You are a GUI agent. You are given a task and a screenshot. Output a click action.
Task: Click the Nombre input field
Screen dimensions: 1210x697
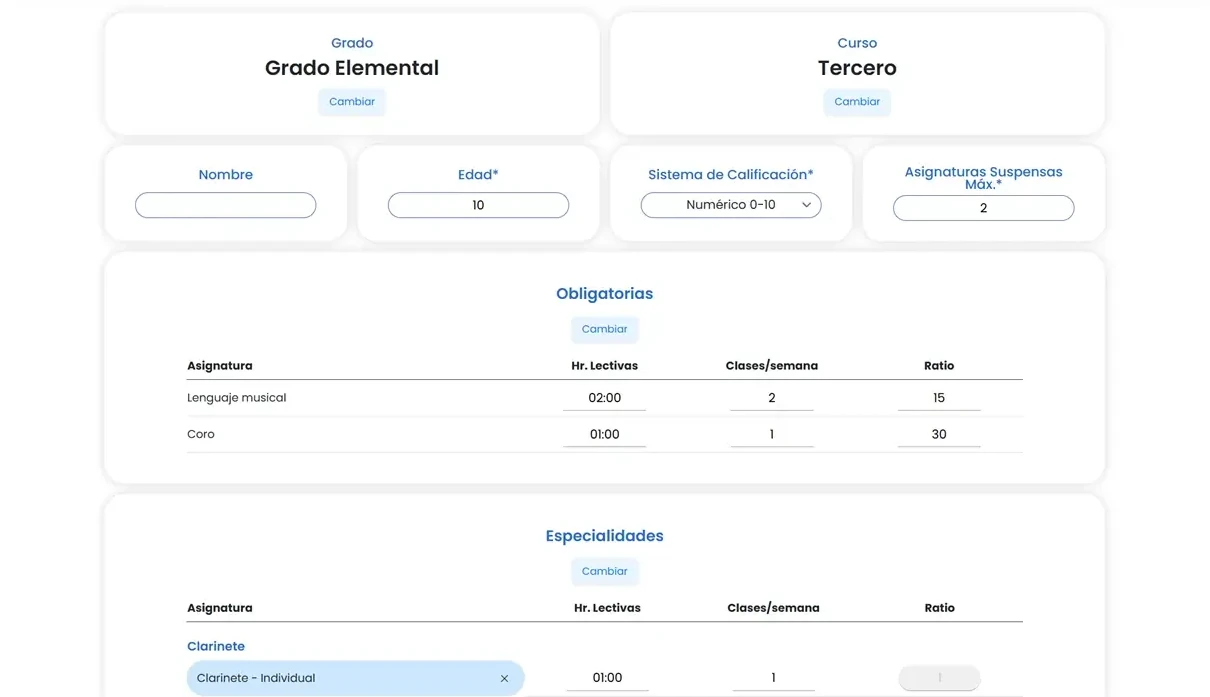click(225, 205)
